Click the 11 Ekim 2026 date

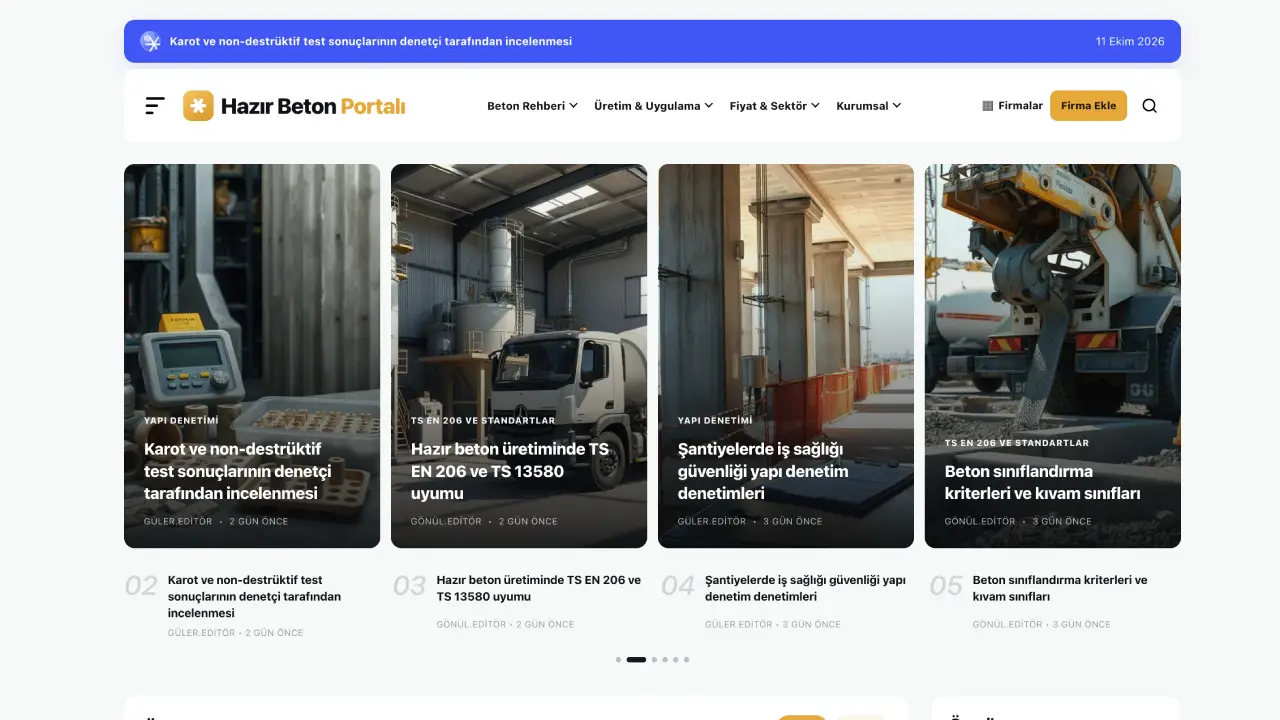1130,41
